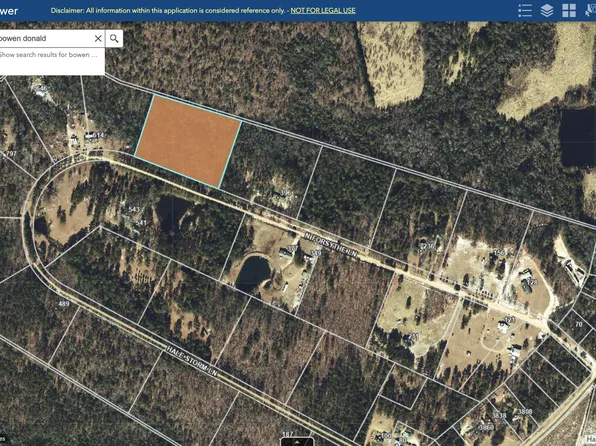596x446 pixels.
Task: Click address label 541 on map
Action: pyautogui.click(x=141, y=223)
